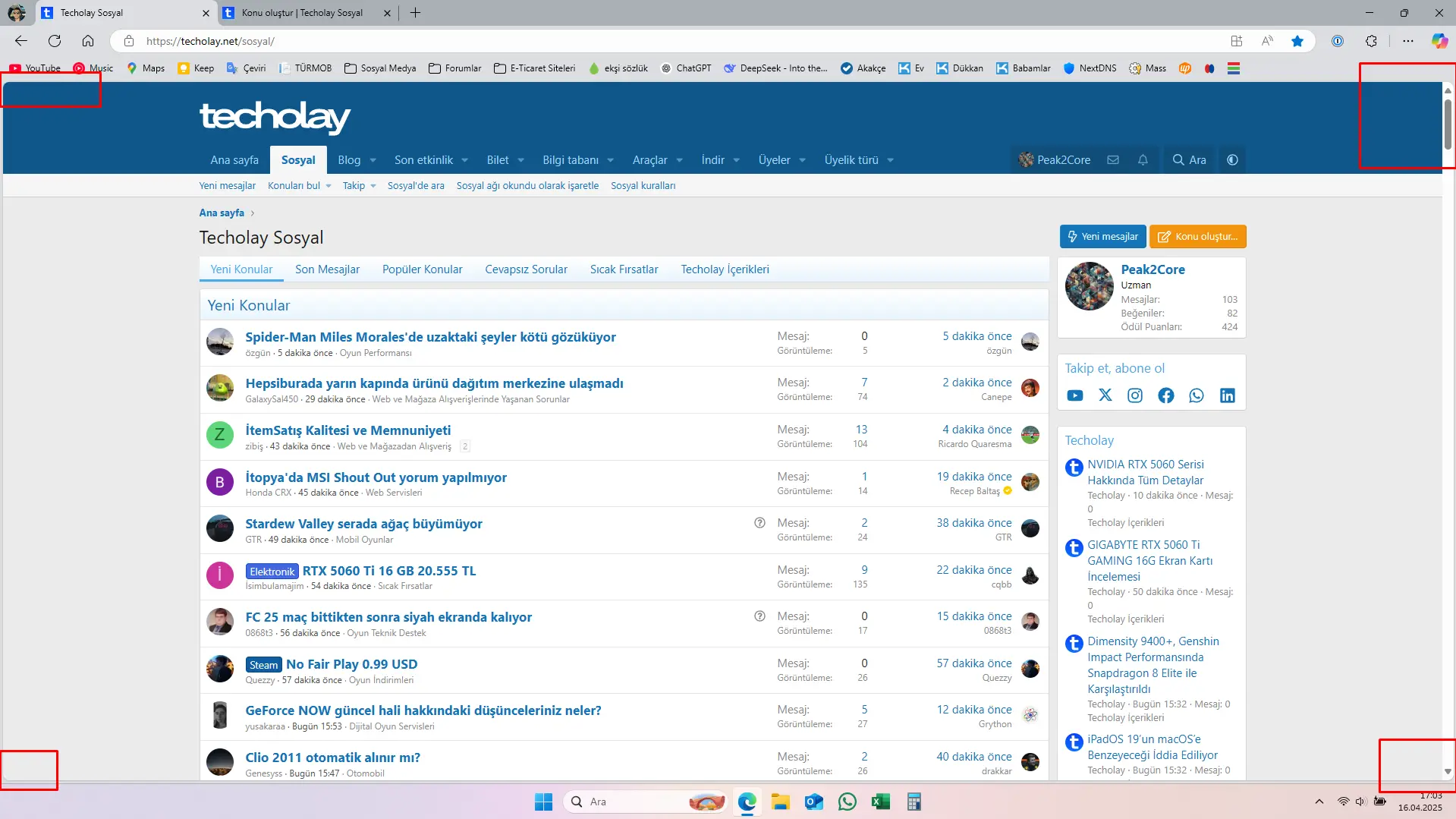Open the LinkedIn social icon
This screenshot has height=819, width=1456.
click(x=1227, y=395)
